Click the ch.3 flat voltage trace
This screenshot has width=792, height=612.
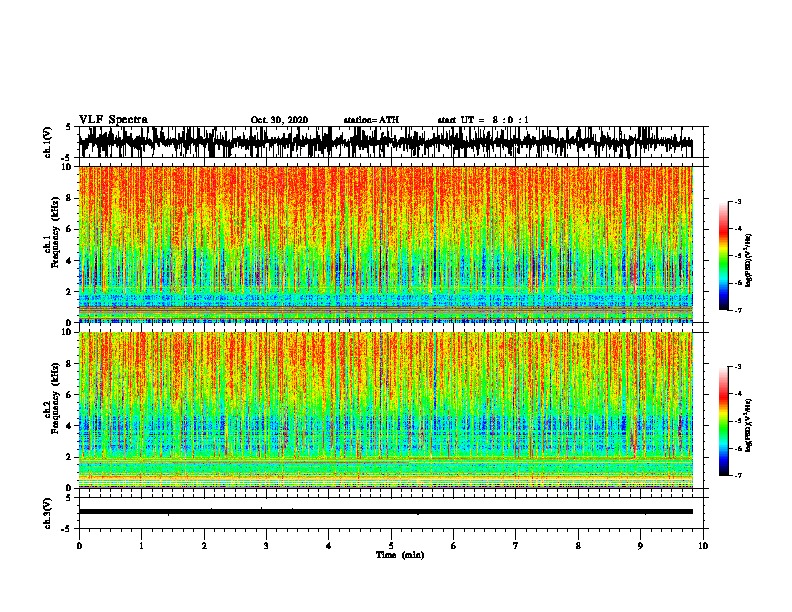coord(385,512)
